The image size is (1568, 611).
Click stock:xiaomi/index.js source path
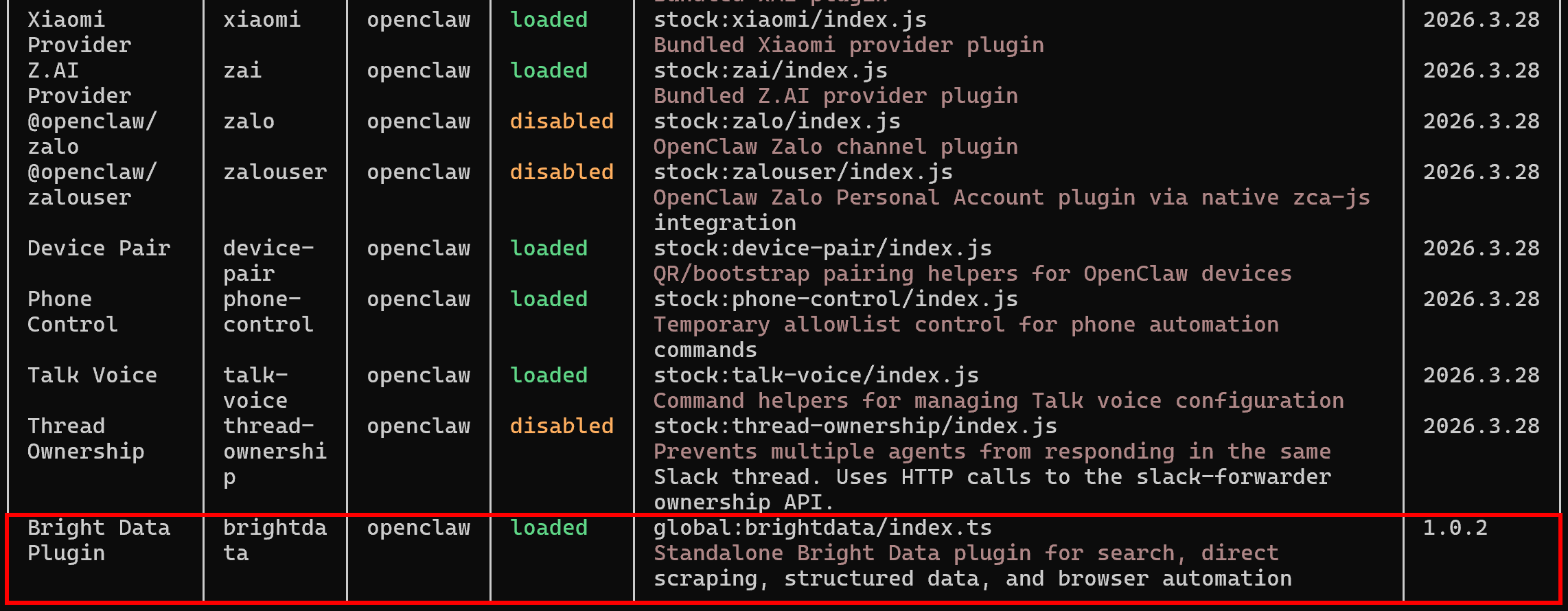(x=790, y=20)
